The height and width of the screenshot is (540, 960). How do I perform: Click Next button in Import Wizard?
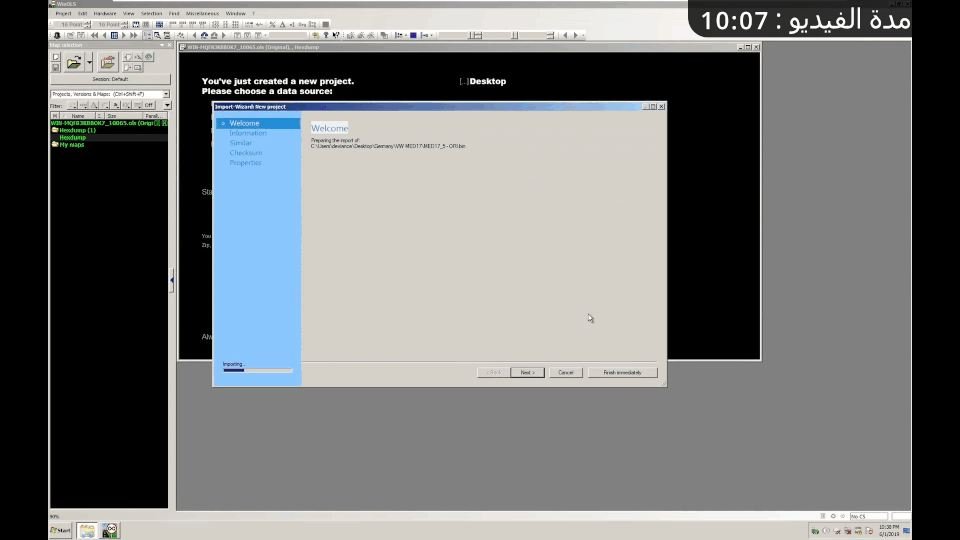point(528,372)
